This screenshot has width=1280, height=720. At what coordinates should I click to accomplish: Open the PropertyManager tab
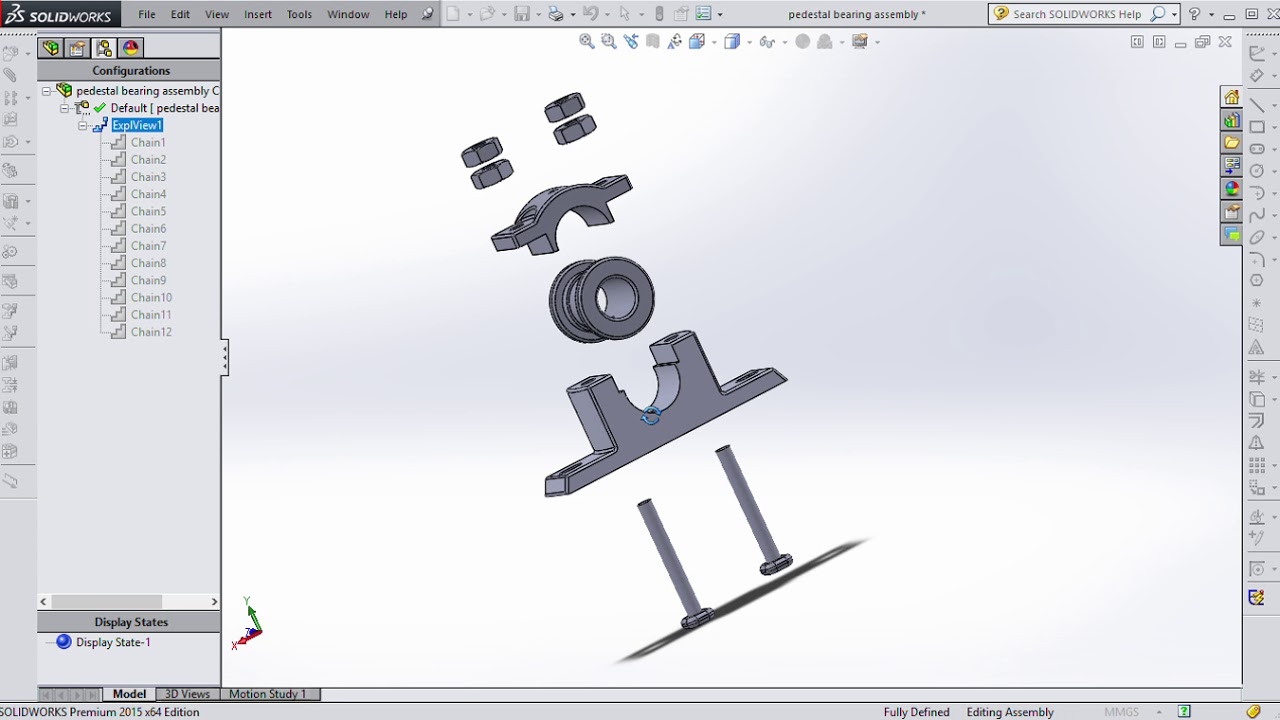[x=77, y=48]
